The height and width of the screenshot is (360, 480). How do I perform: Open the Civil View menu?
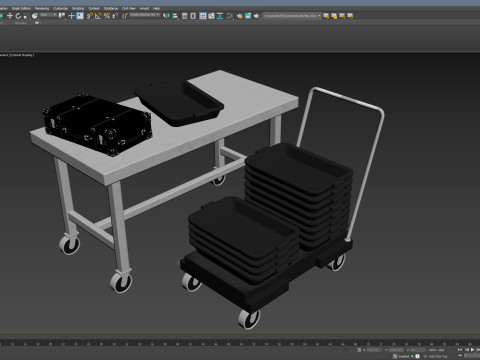click(x=129, y=8)
